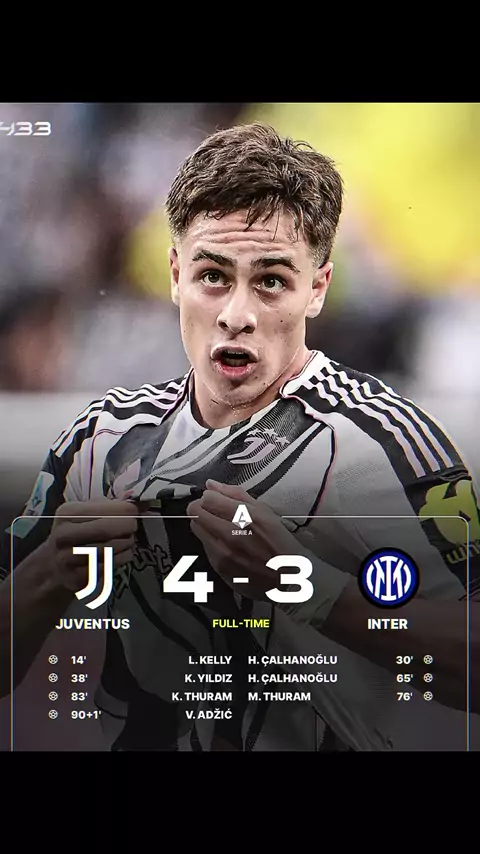
Task: Click the Inter Milan crest
Action: (x=388, y=578)
